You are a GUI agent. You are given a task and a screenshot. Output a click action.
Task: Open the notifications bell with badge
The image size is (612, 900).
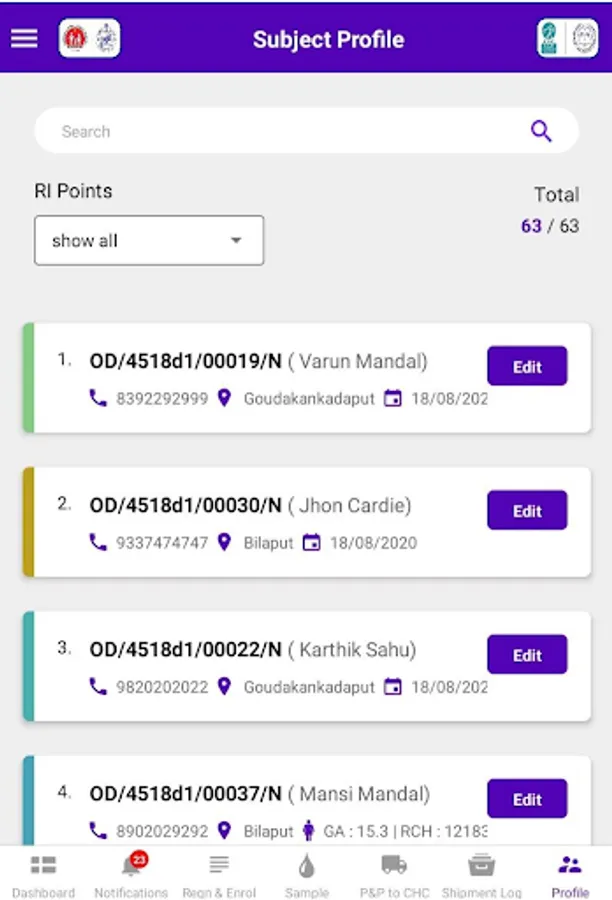click(130, 866)
